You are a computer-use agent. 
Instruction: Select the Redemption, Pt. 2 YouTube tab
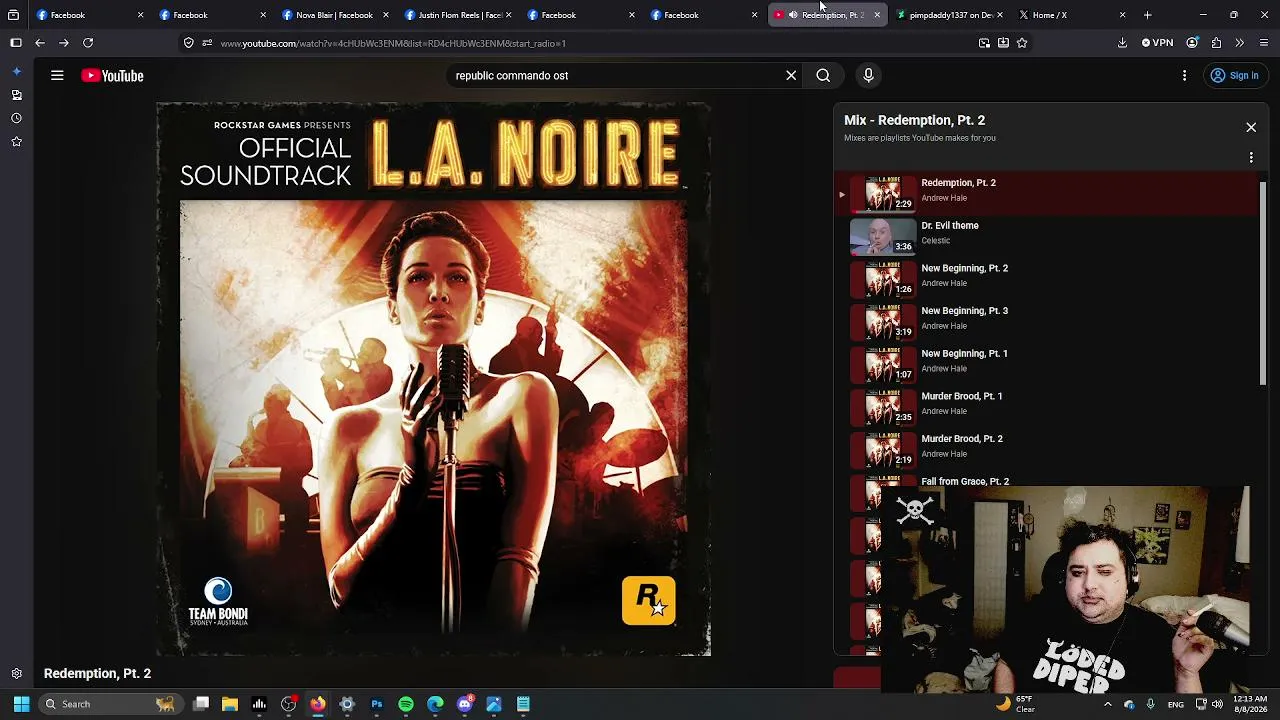[826, 15]
